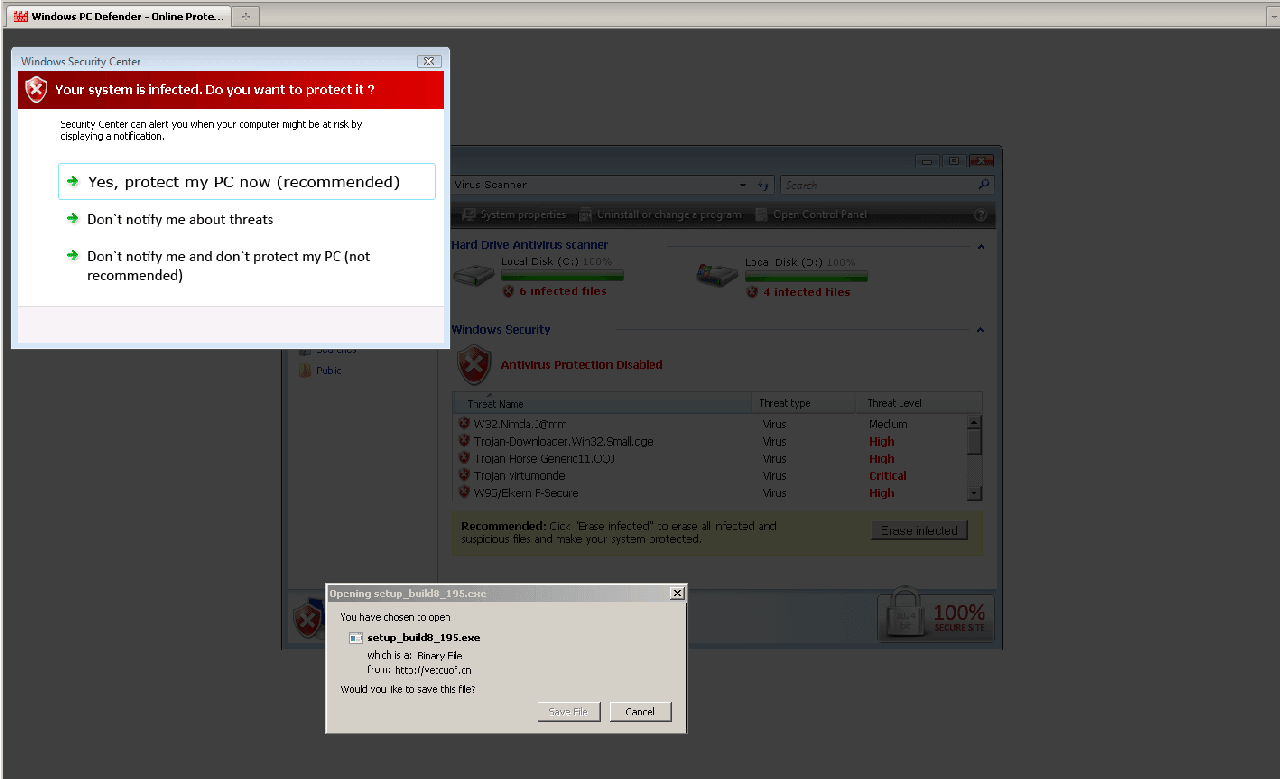
Task: Click the Local Disk (C:) progress bar
Action: [562, 275]
